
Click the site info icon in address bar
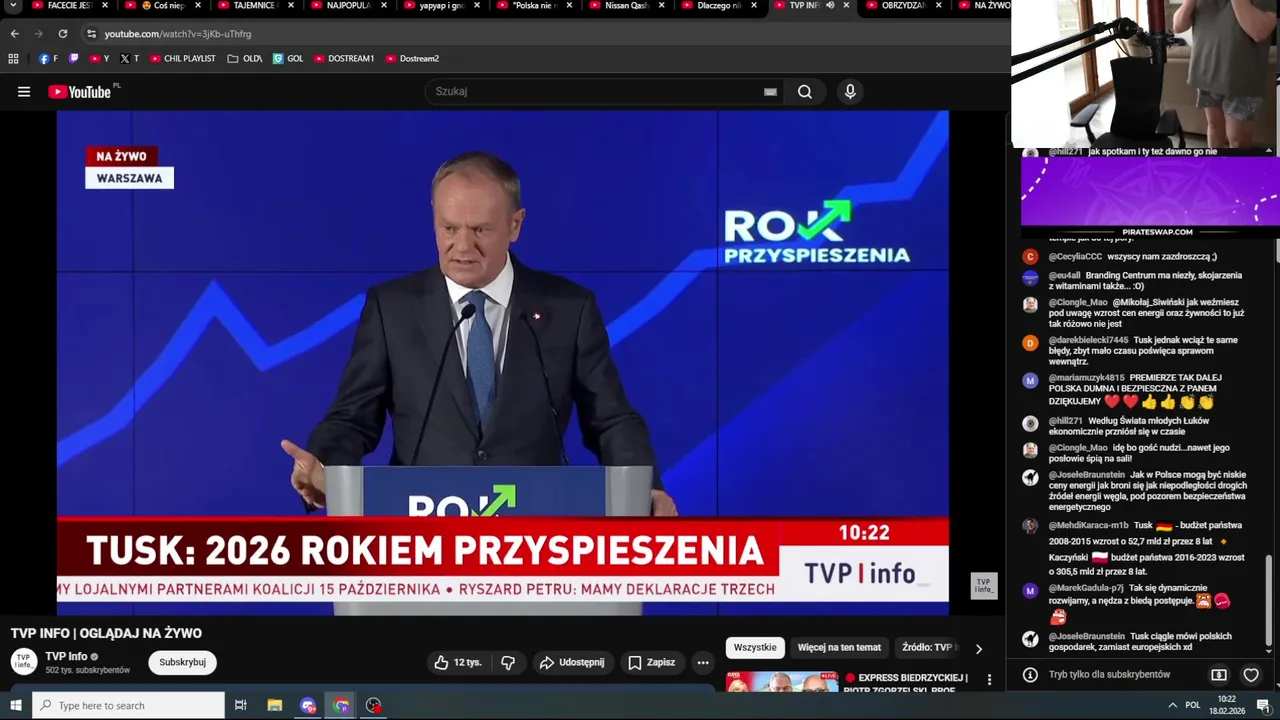(91, 34)
